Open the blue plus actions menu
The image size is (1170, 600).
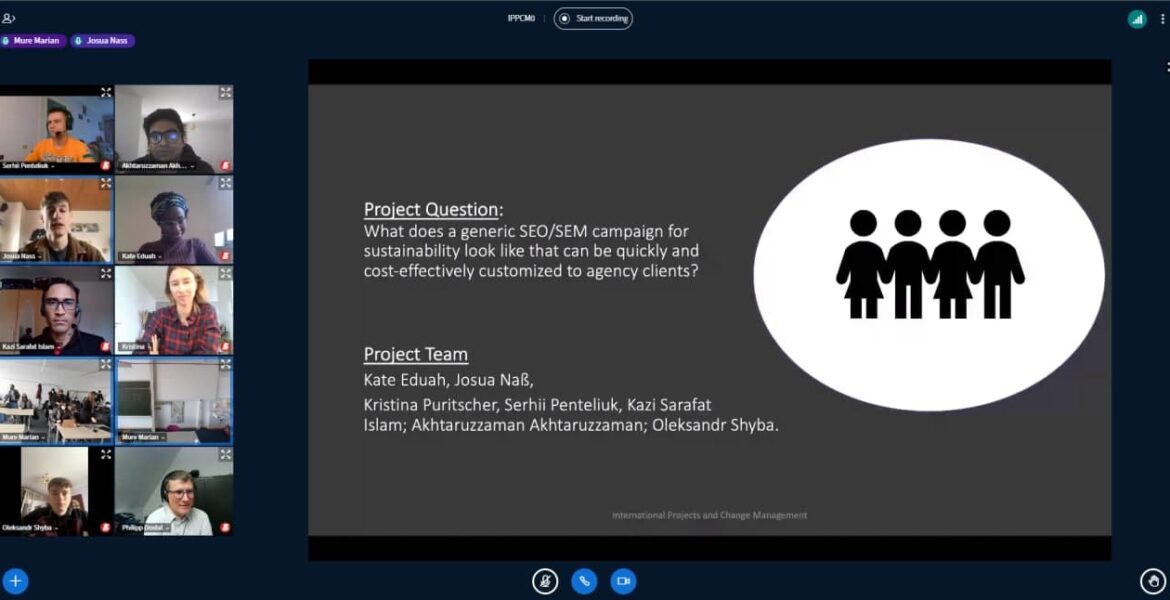point(15,581)
